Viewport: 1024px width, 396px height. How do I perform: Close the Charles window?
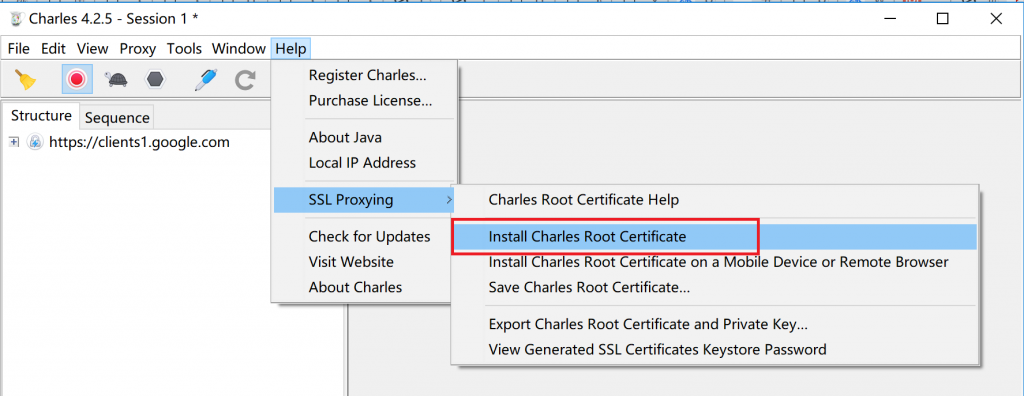point(996,19)
